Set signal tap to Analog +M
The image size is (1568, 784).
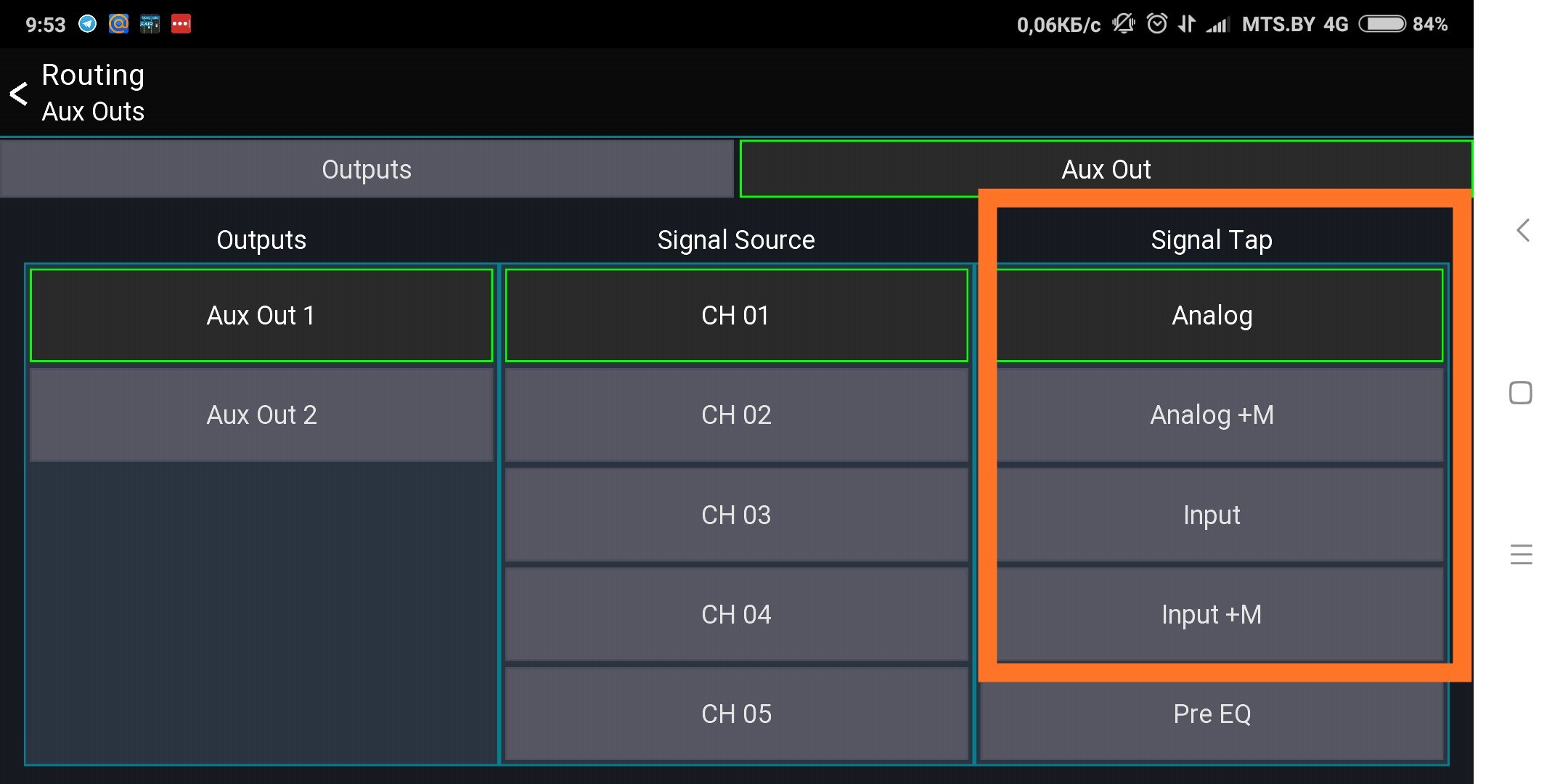[1212, 415]
